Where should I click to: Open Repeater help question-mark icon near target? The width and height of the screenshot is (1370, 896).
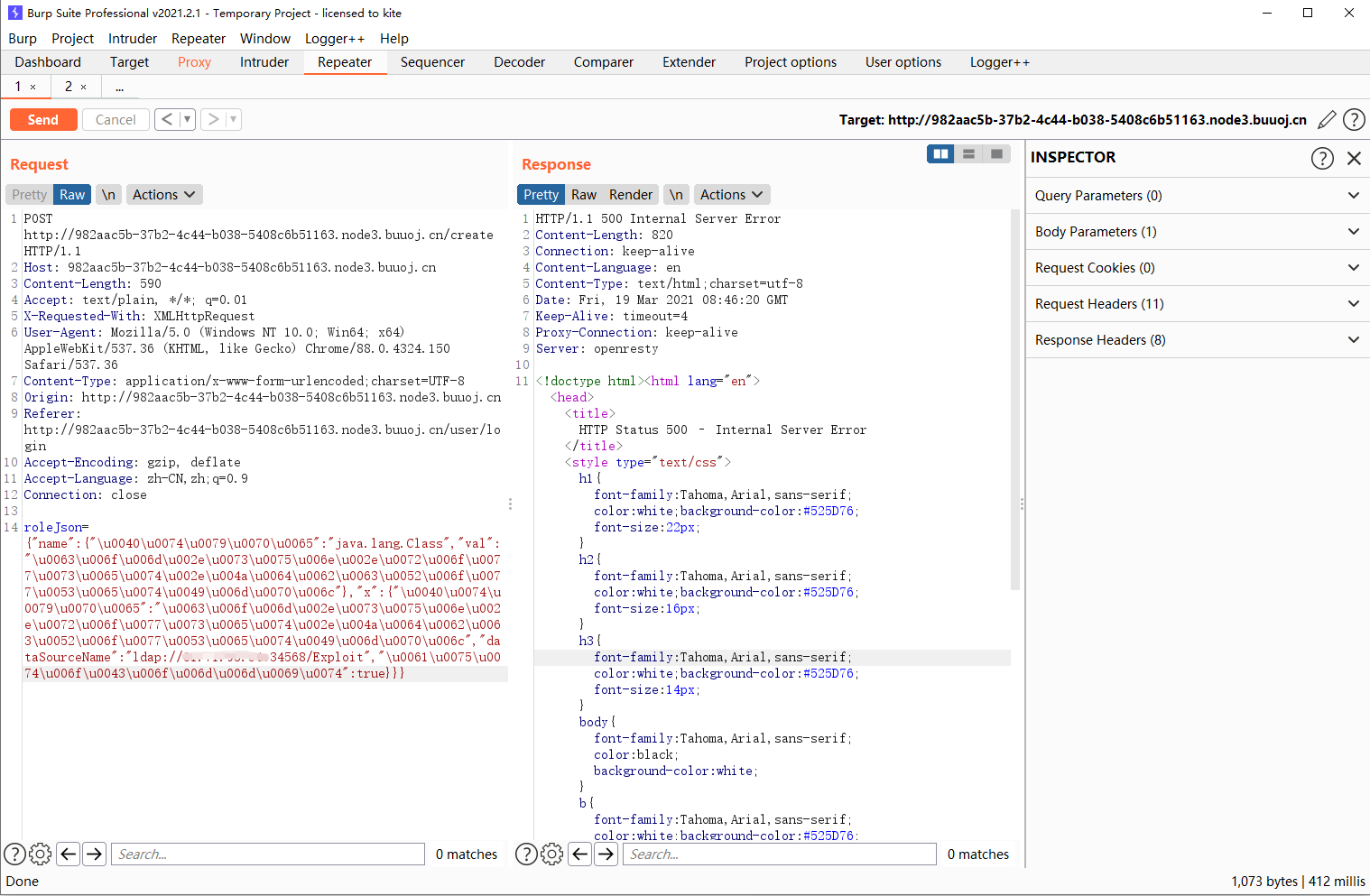tap(1354, 120)
